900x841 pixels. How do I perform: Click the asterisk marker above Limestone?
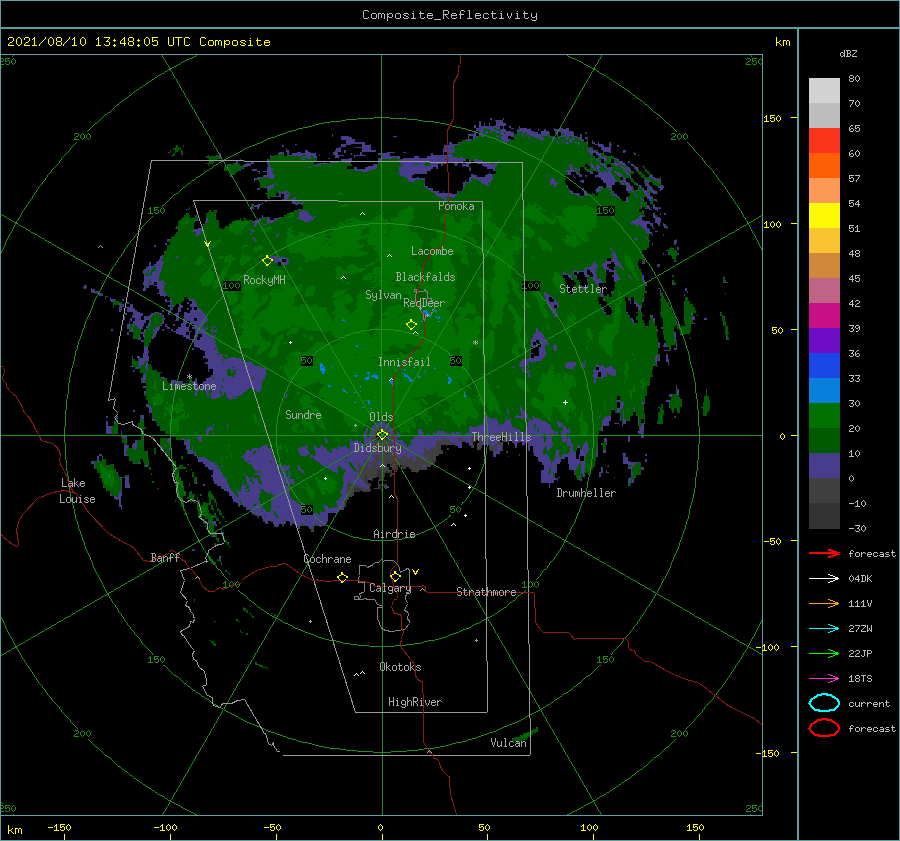pos(189,377)
